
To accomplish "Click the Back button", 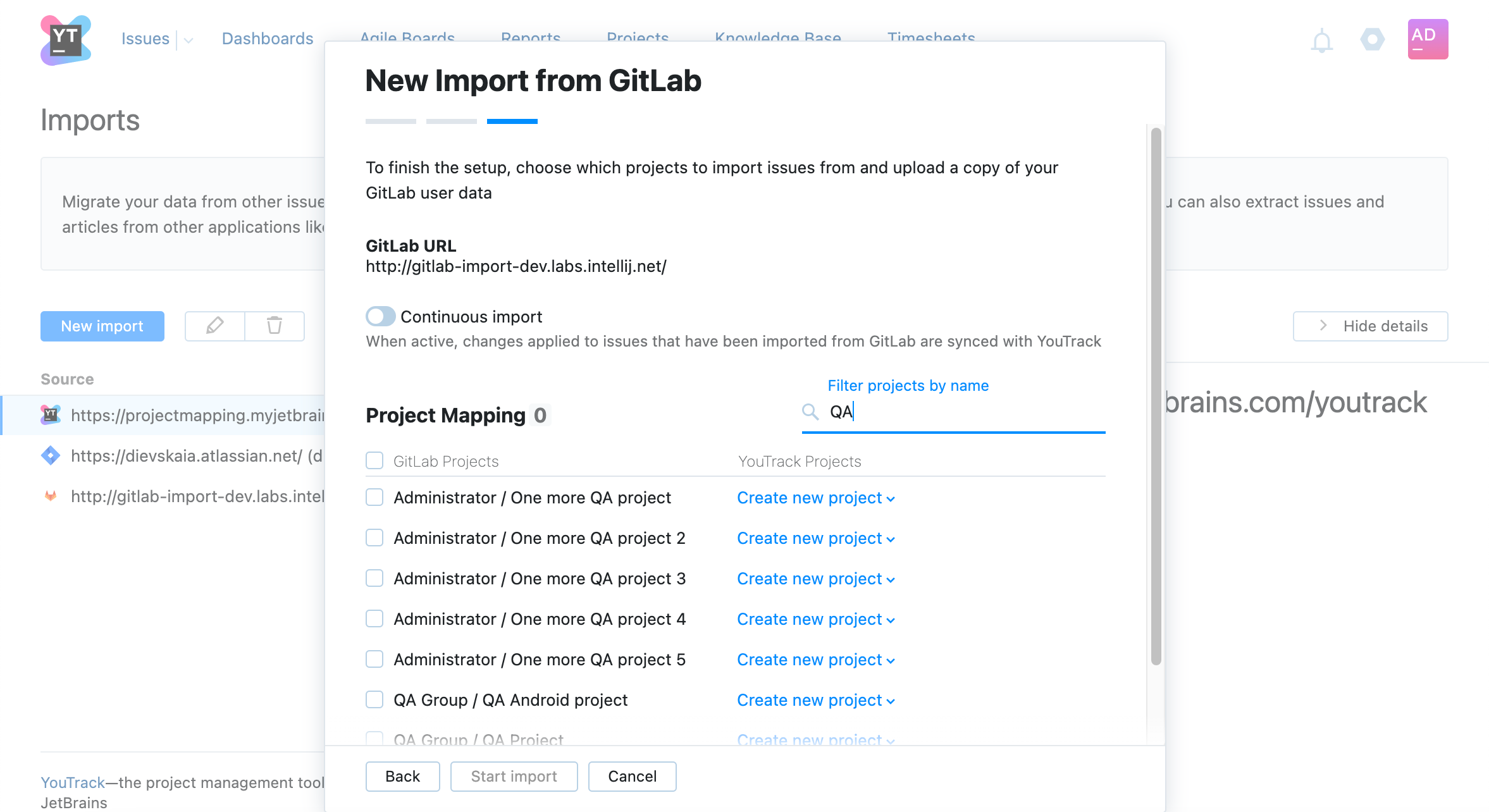I will click(402, 776).
